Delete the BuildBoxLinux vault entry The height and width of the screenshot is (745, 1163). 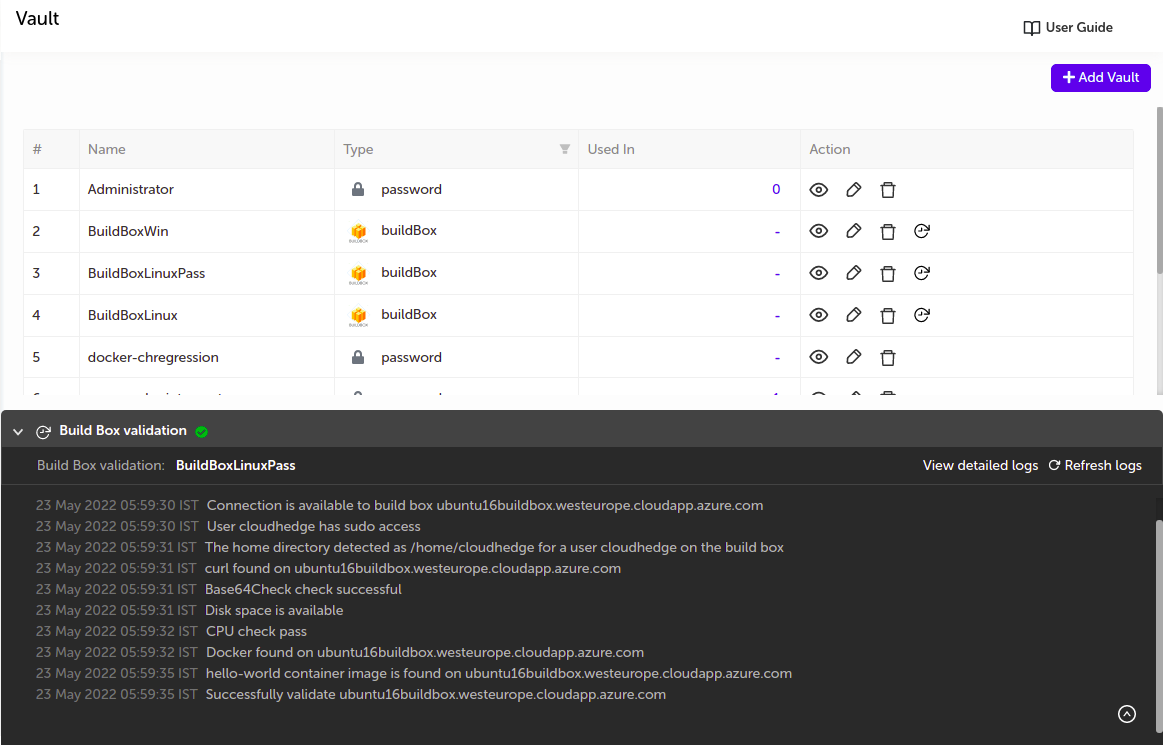887,315
